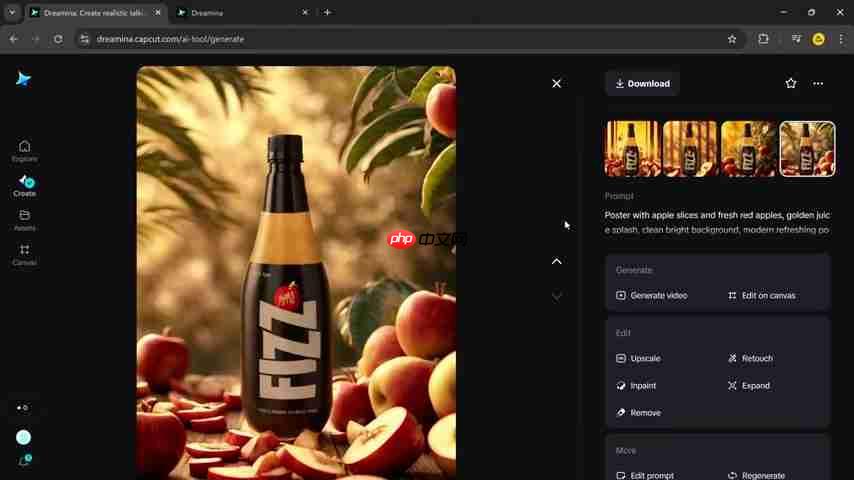Download the generated image
854x480 pixels.
click(643, 84)
